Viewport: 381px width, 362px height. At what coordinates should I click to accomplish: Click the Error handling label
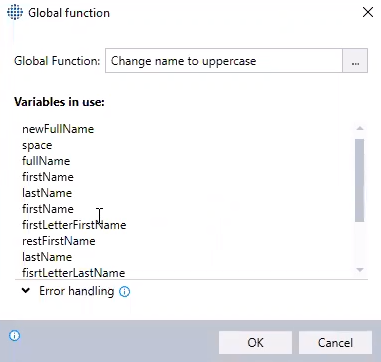(x=77, y=291)
